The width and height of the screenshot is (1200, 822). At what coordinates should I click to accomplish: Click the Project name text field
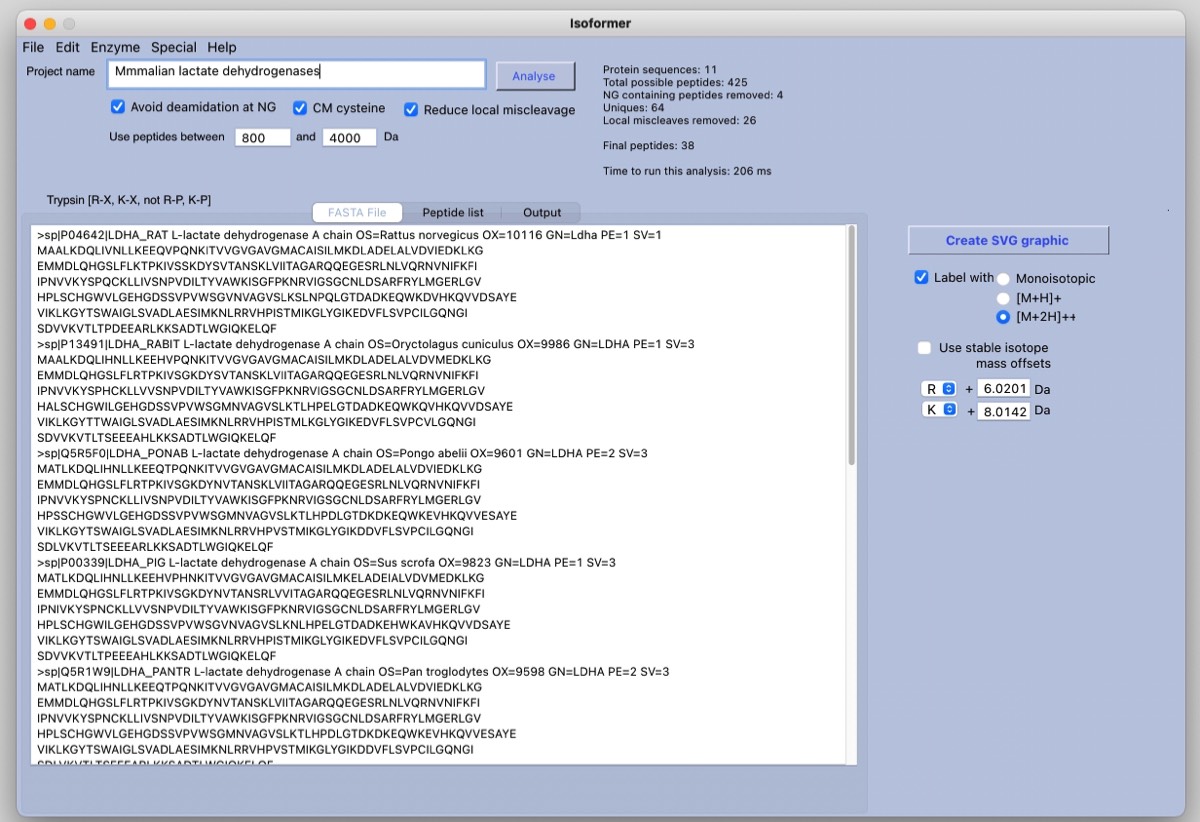(296, 73)
